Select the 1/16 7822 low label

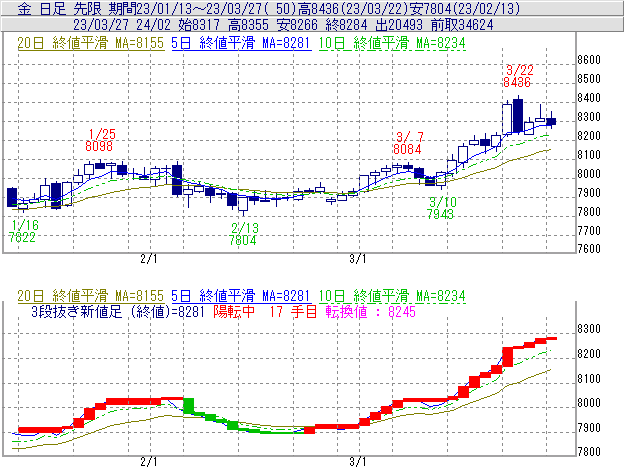point(23,231)
